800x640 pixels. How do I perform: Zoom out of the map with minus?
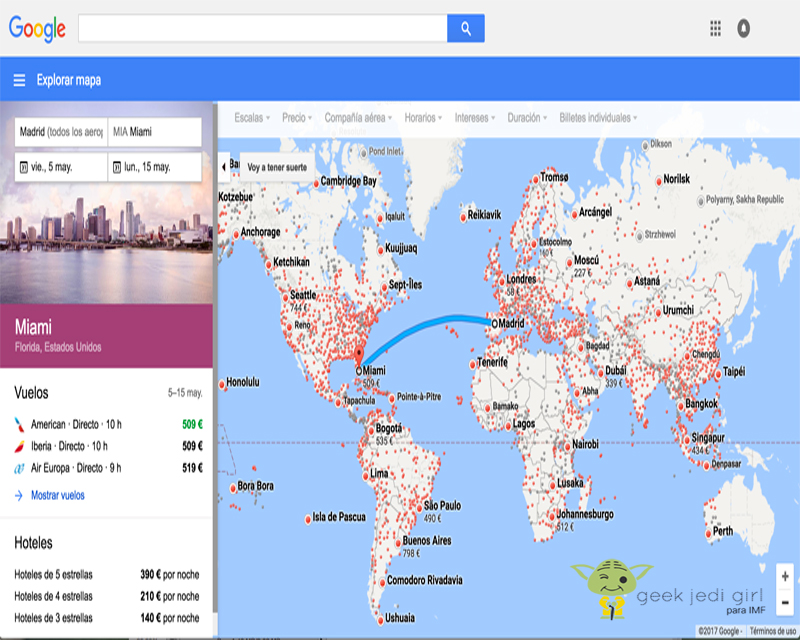point(785,602)
